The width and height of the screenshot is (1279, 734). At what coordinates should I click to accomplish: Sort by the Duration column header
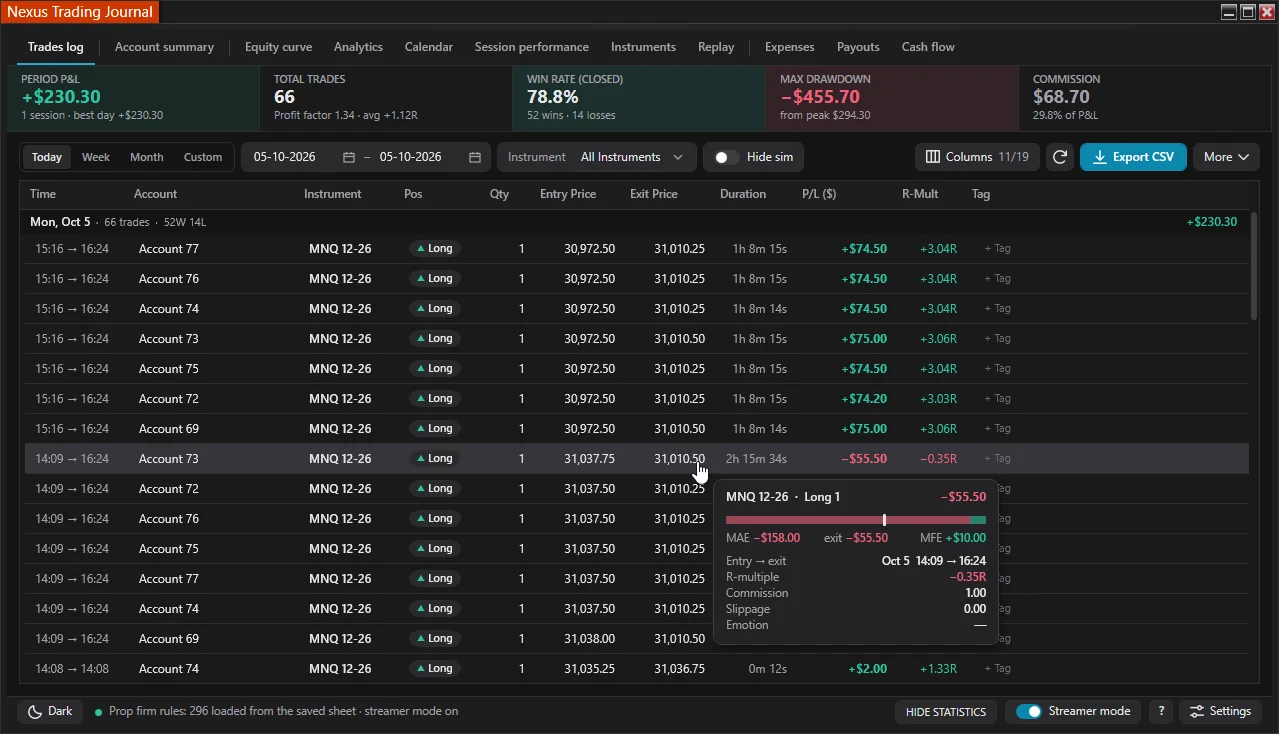pyautogui.click(x=743, y=194)
